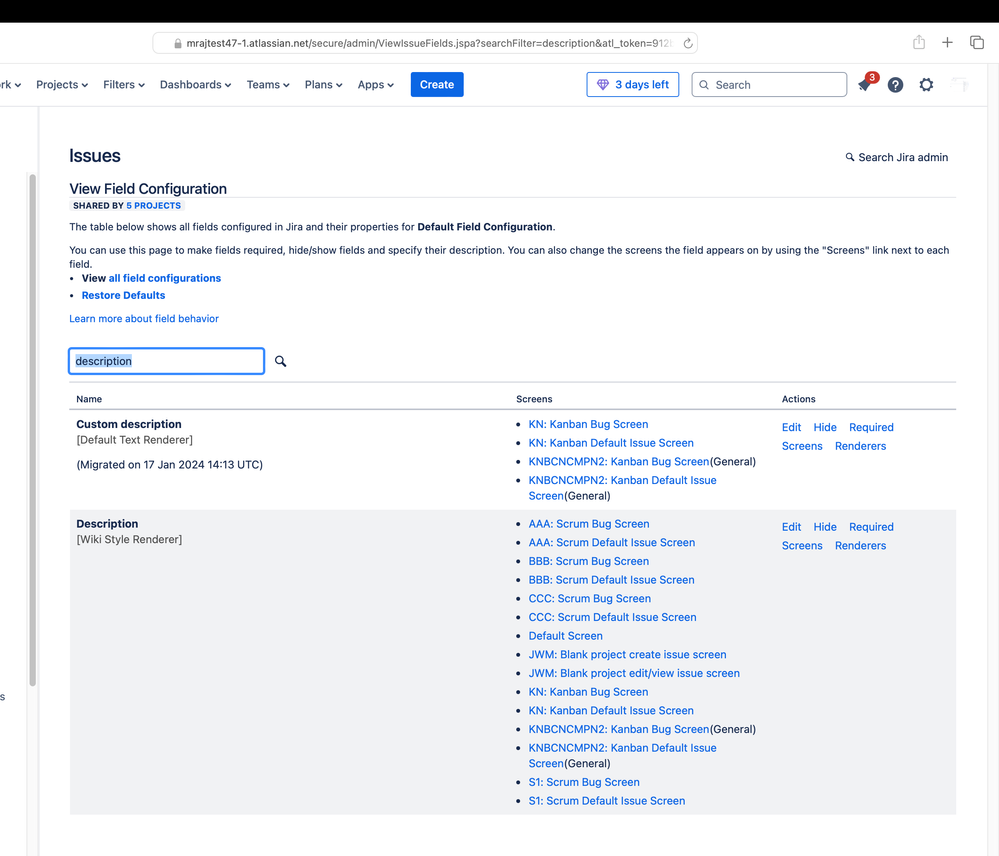The width and height of the screenshot is (999, 856).
Task: Open the help question mark icon
Action: coord(895,85)
